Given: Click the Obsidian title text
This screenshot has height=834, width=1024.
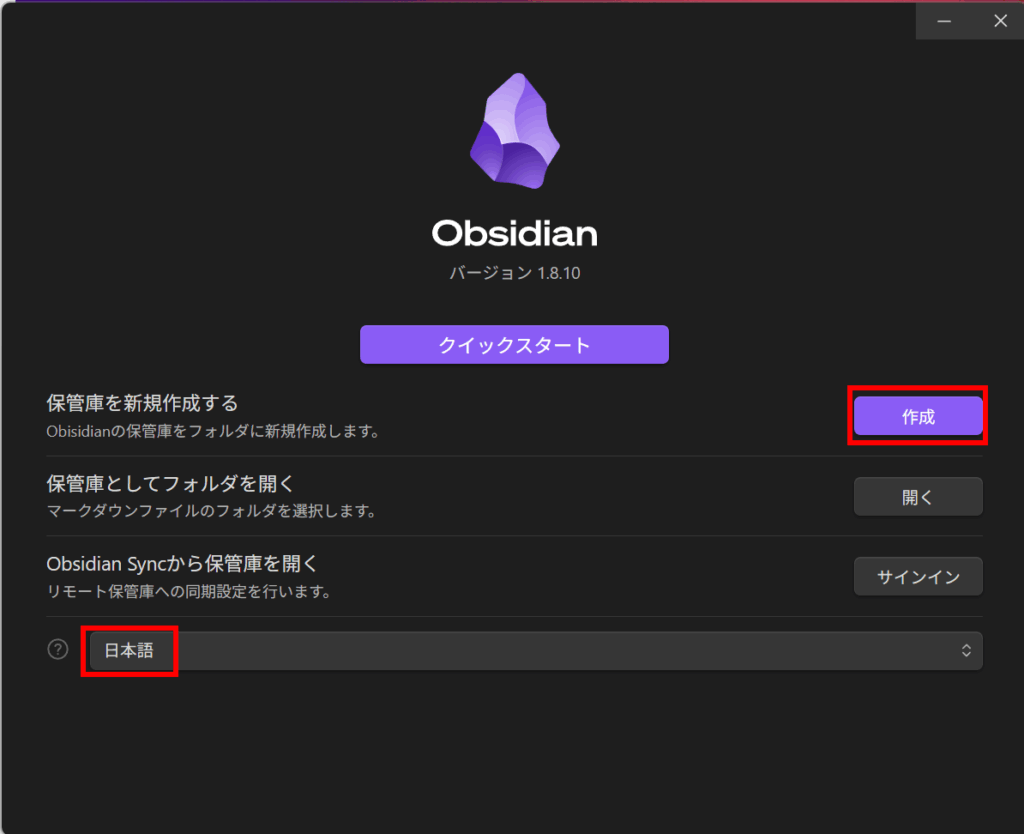Looking at the screenshot, I should click(515, 233).
